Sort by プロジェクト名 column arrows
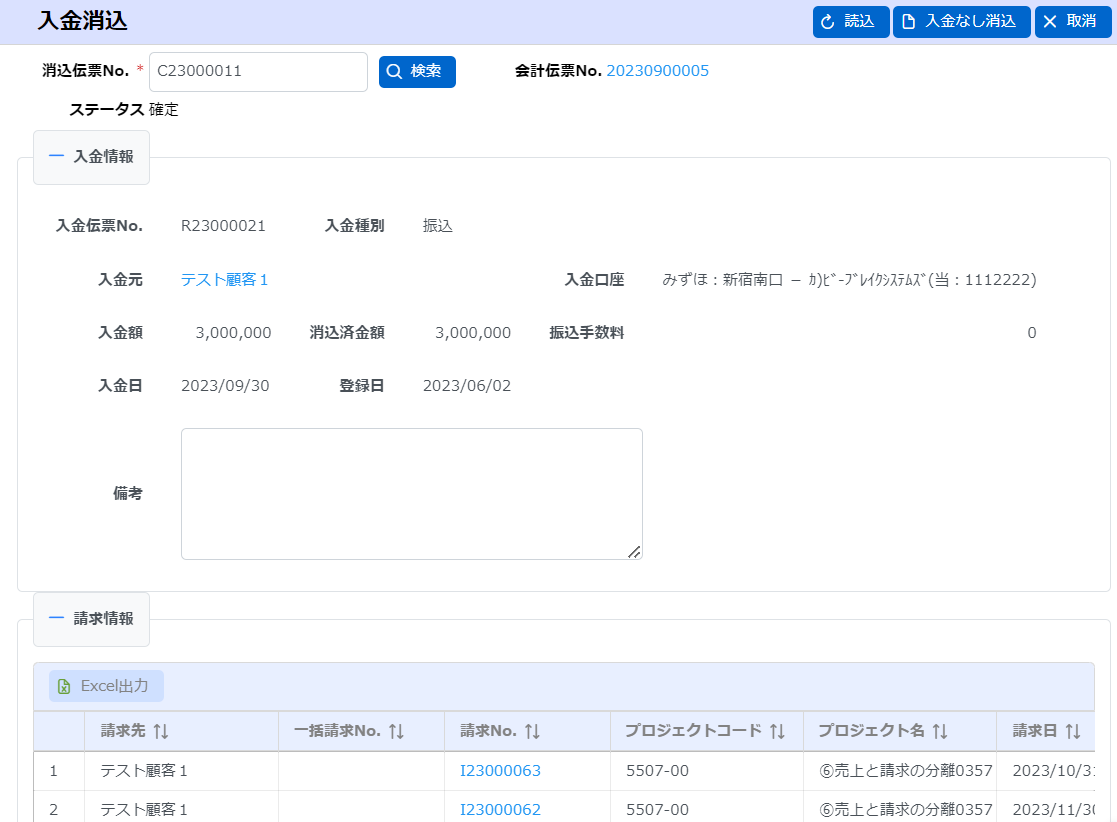The image size is (1117, 822). [940, 731]
